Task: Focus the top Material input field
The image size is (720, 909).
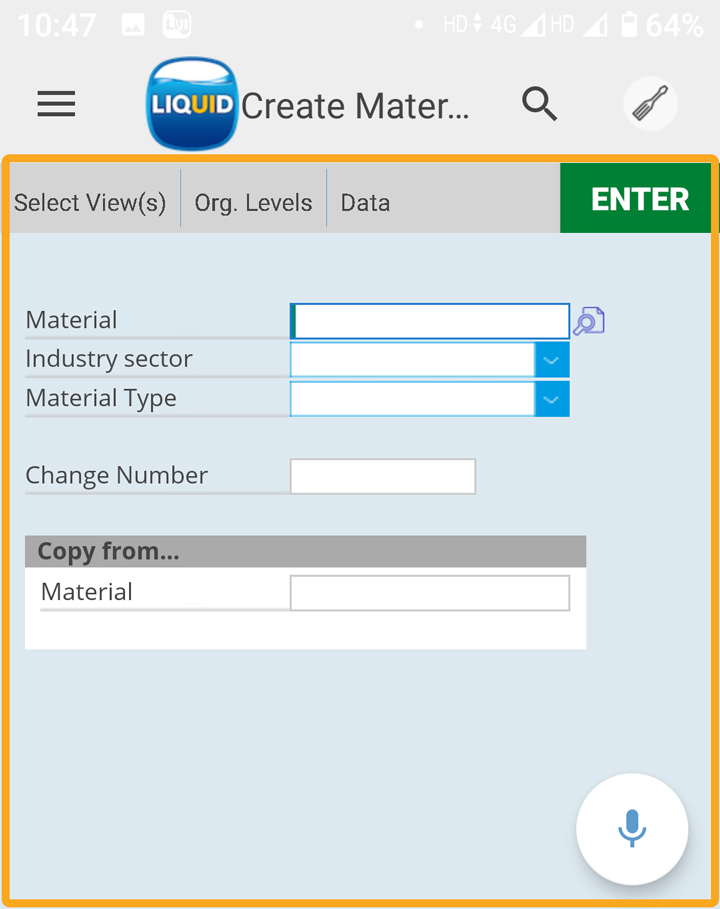Action: (x=430, y=321)
